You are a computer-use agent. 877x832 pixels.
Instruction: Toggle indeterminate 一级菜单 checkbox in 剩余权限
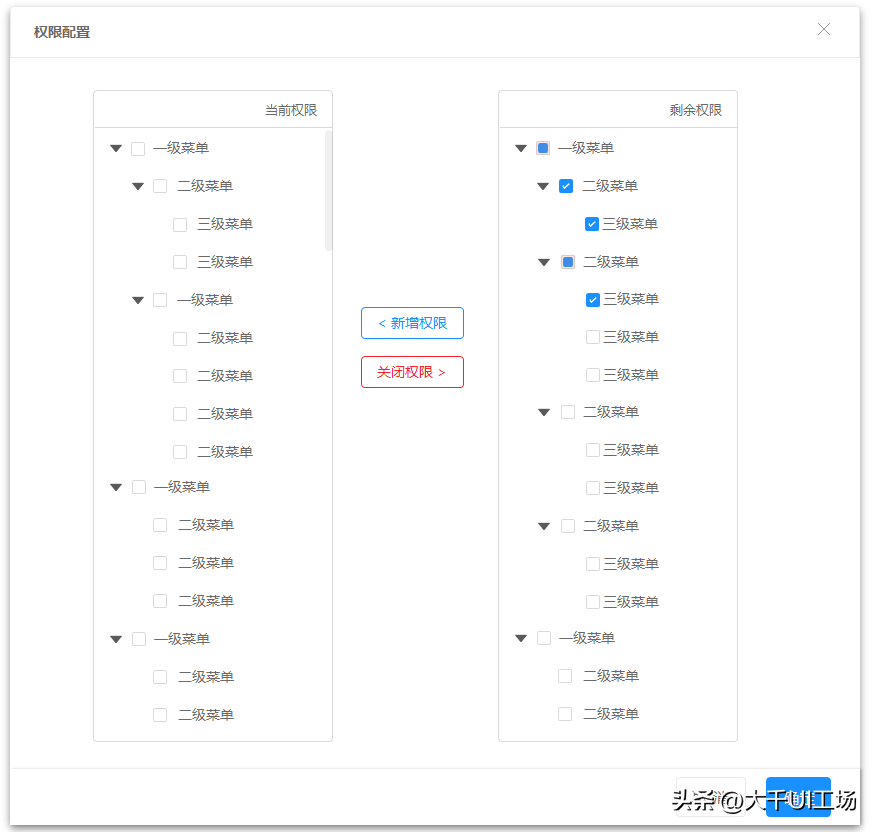tap(543, 148)
